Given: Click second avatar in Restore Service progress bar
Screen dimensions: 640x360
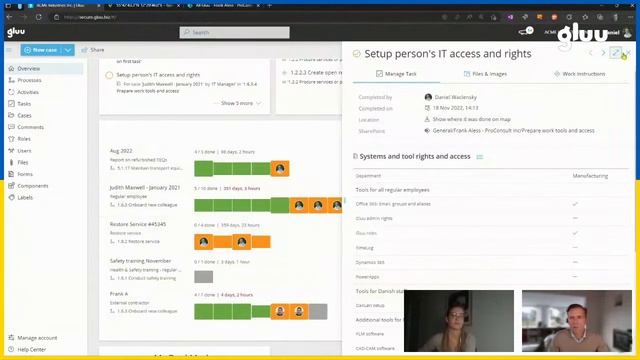Looking at the screenshot, I should (242, 242).
